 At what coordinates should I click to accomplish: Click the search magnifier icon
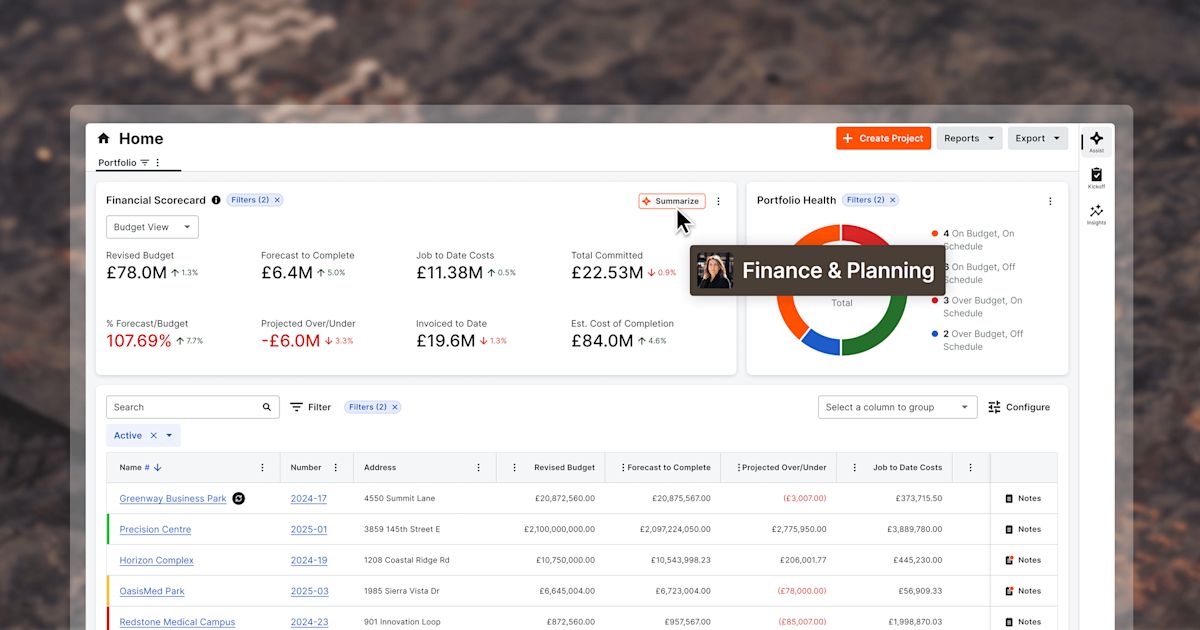(x=267, y=407)
